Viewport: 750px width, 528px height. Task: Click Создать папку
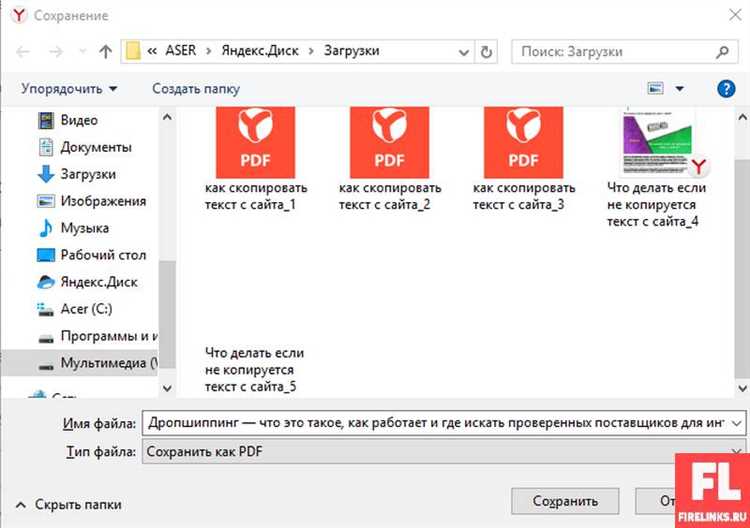[196, 89]
